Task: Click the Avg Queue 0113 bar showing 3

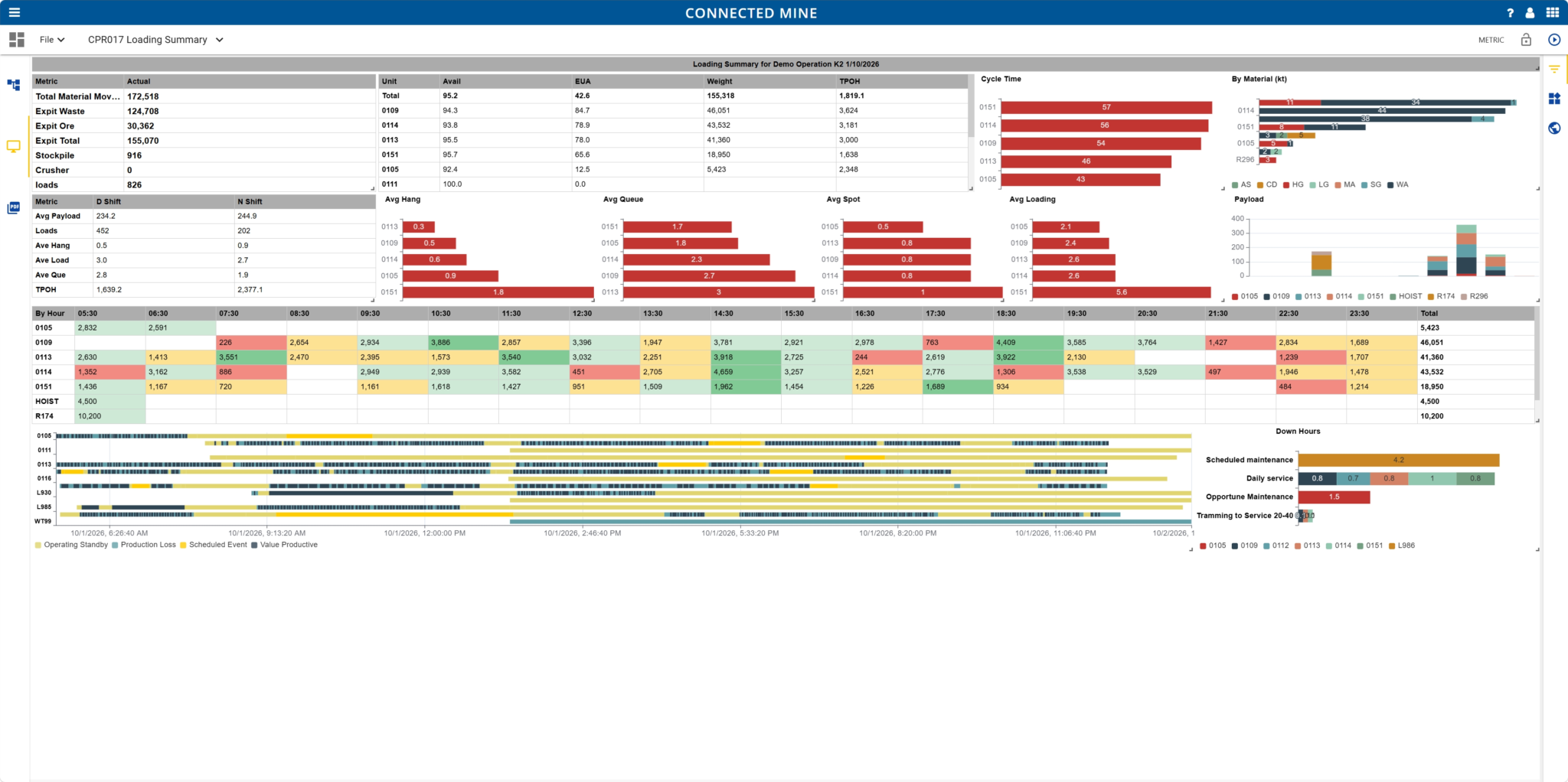Action: [718, 292]
